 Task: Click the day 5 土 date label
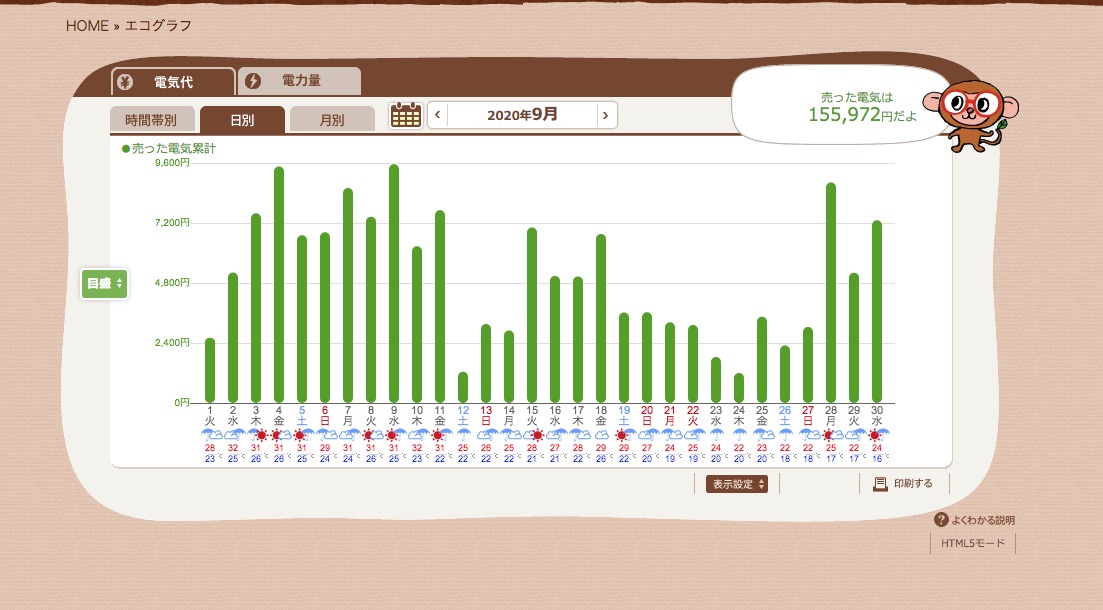pyautogui.click(x=302, y=415)
